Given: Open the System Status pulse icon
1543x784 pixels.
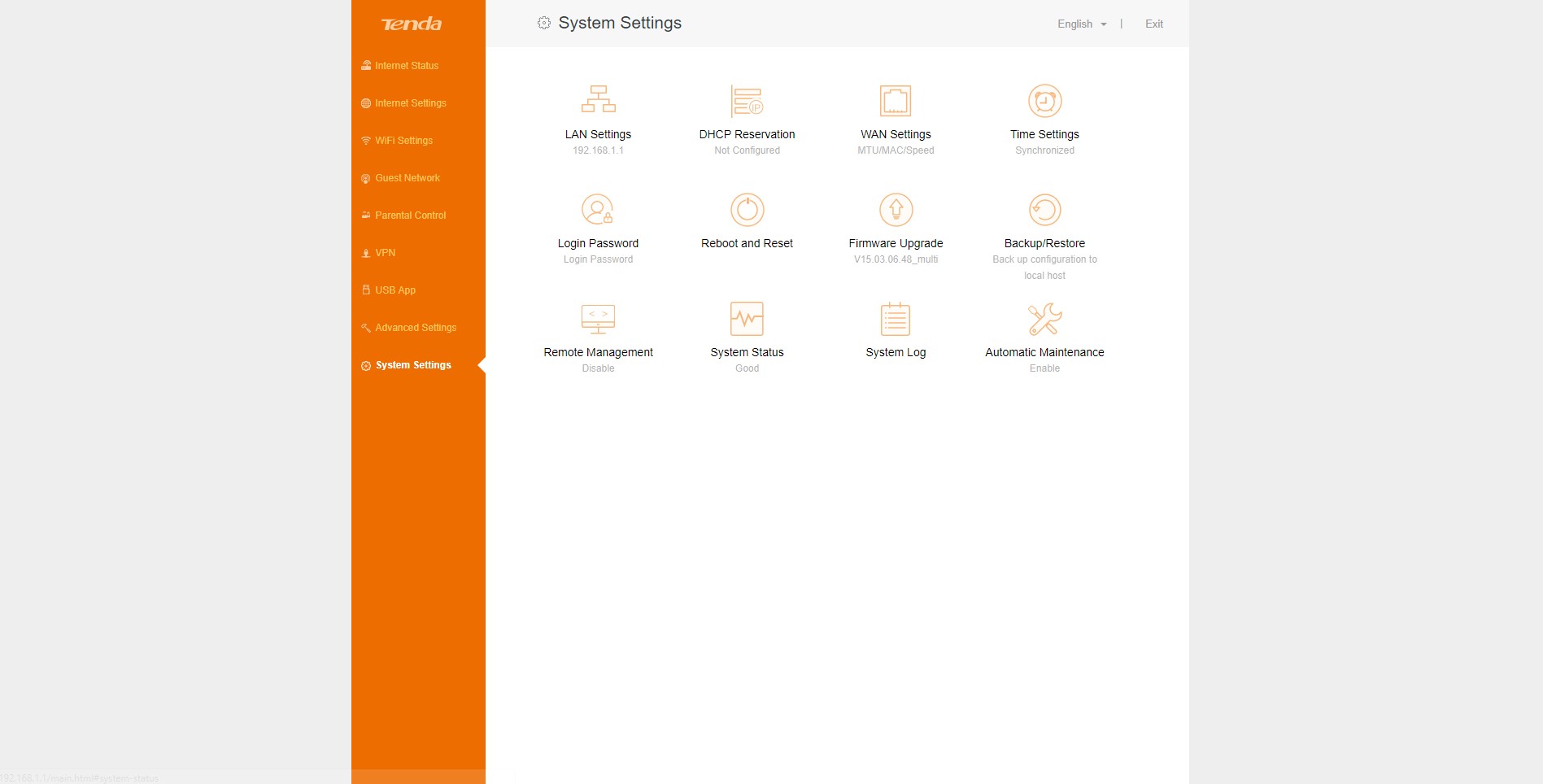Looking at the screenshot, I should 747,319.
